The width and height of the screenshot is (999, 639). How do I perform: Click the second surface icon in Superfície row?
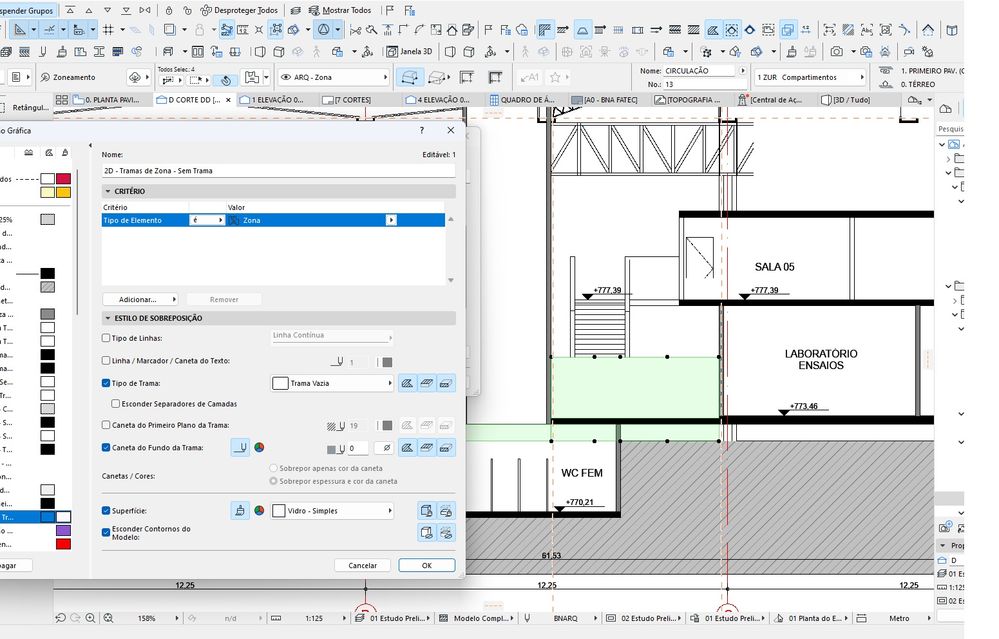tap(446, 511)
